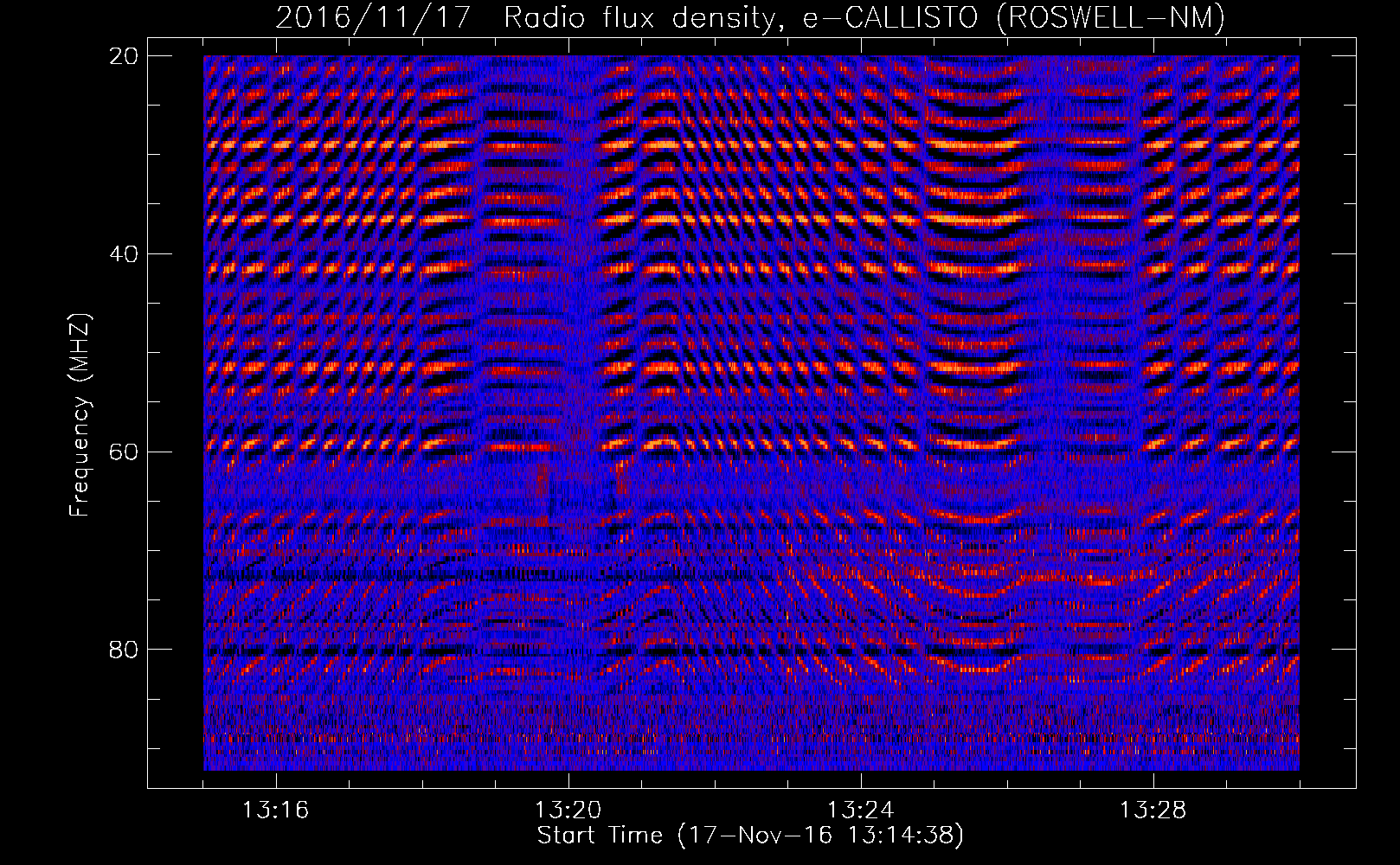Click the 40 frequency tick label
Screen dimensions: 1400x865
[124, 254]
